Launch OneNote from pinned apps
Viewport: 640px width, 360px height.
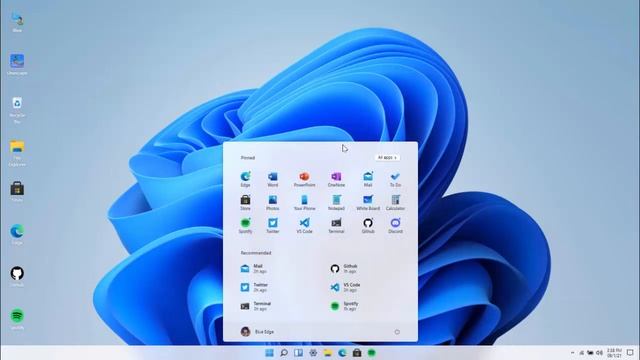[x=336, y=179]
